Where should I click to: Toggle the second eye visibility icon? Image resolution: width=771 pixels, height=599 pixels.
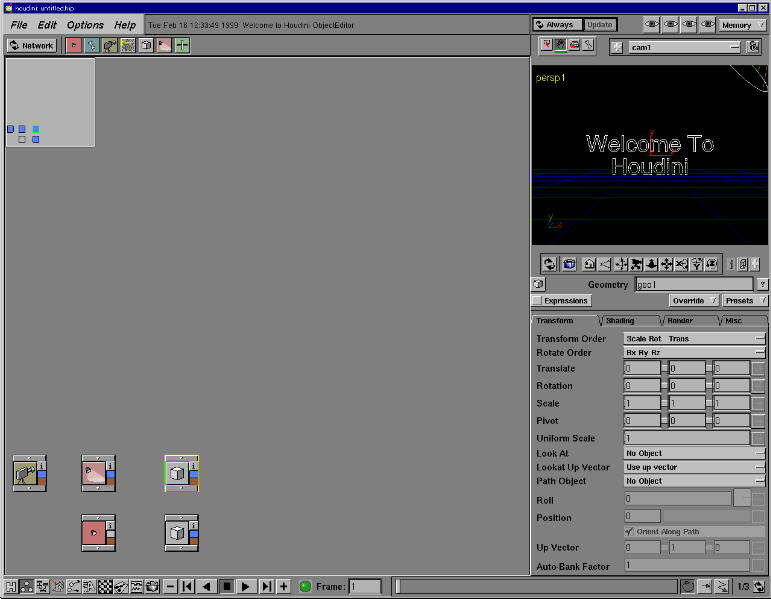pos(670,24)
